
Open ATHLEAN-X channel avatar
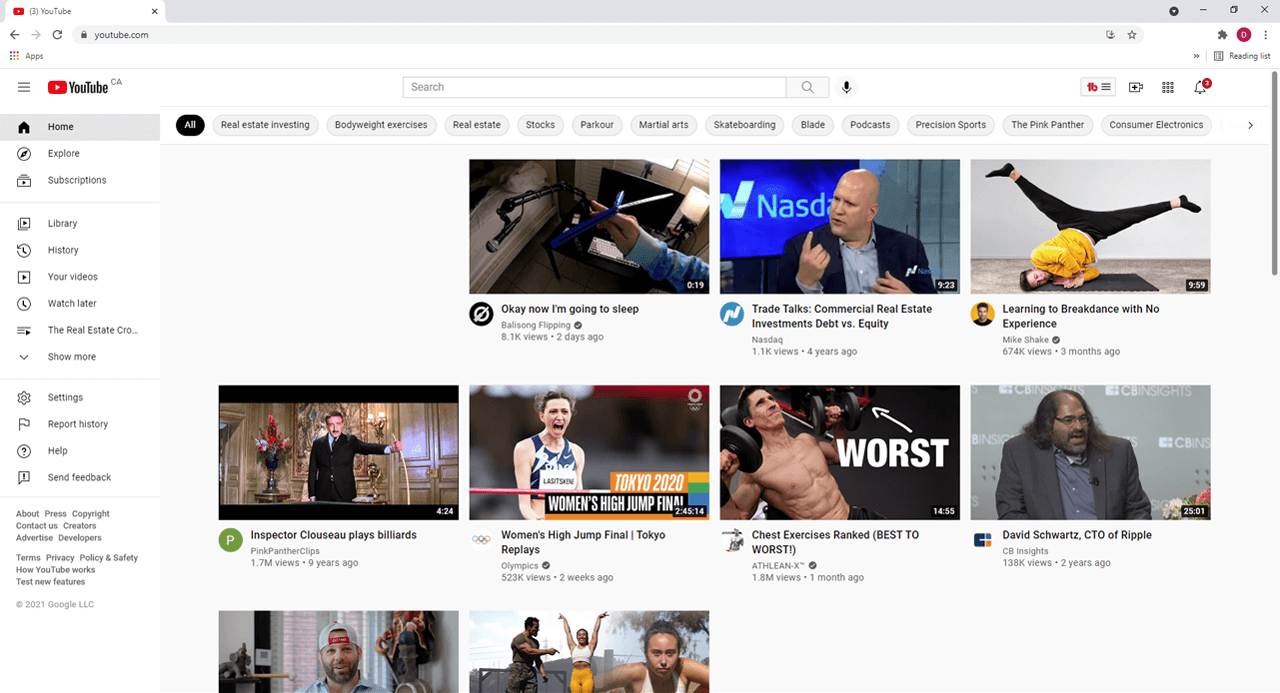click(x=732, y=540)
